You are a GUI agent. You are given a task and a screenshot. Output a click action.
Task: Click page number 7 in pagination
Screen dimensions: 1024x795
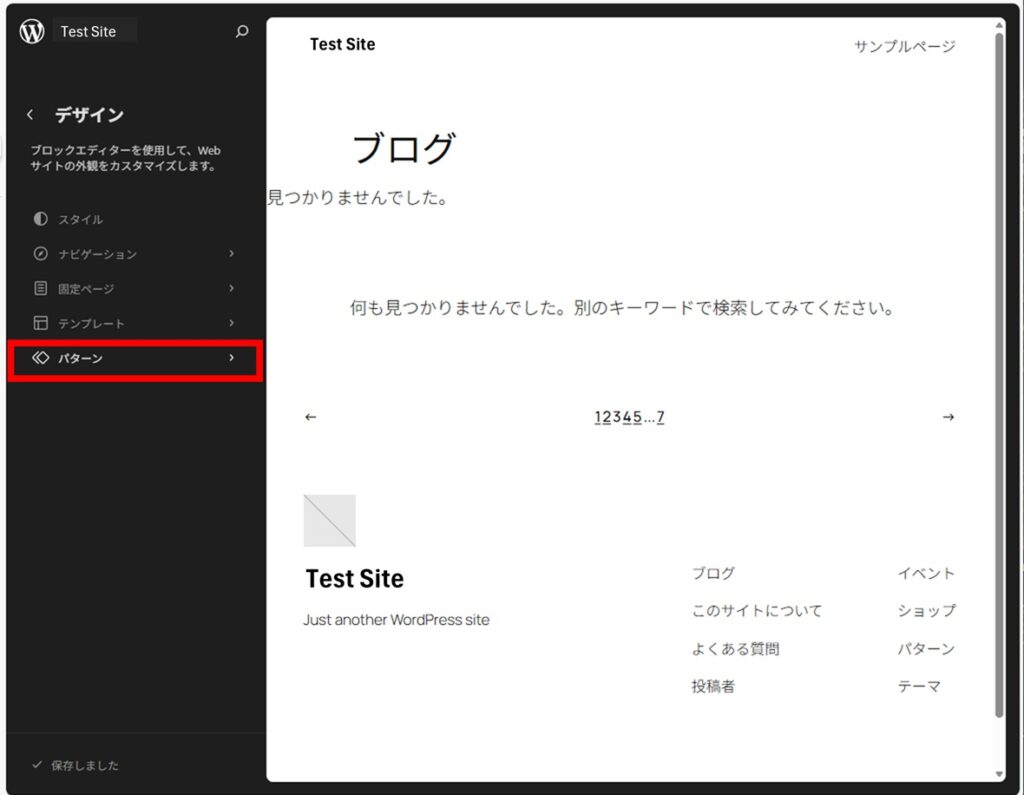click(660, 417)
